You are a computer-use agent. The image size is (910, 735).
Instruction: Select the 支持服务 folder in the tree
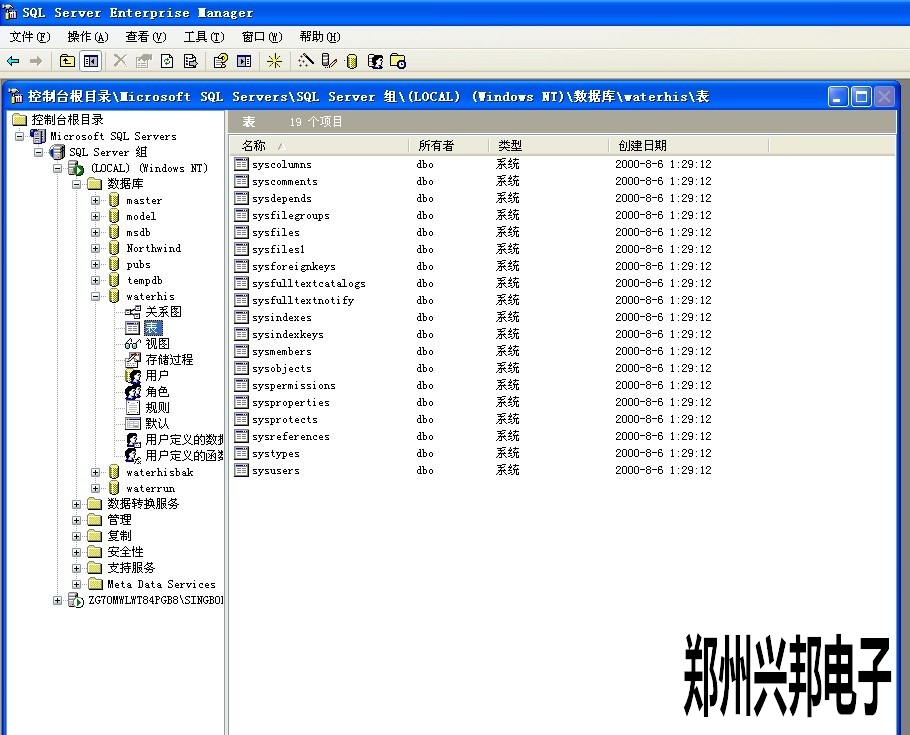click(131, 568)
